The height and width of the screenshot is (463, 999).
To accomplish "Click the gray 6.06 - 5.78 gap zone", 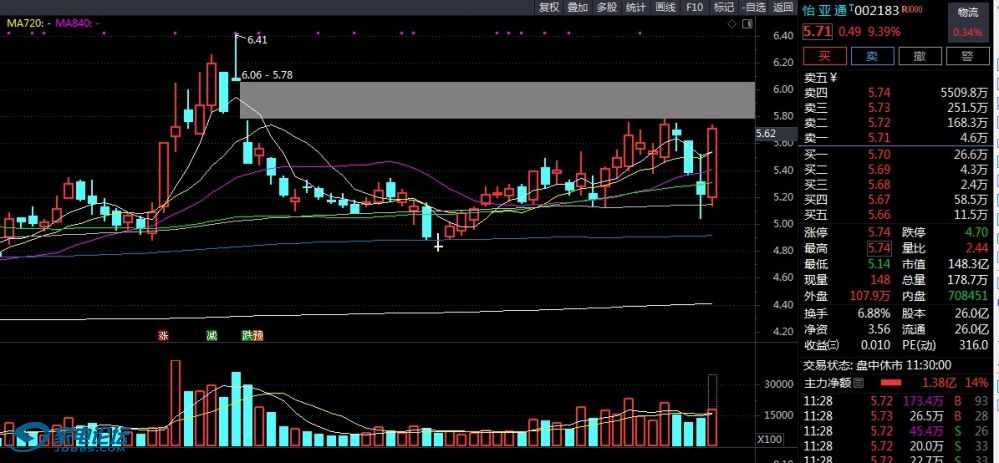I will tap(495, 100).
